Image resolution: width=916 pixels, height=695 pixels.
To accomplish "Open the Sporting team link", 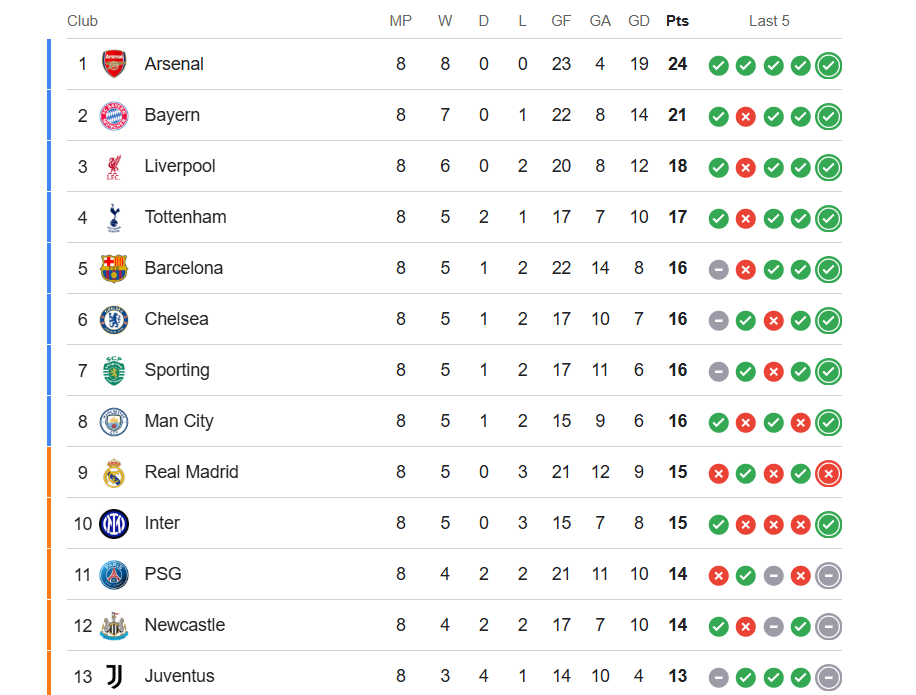I will click(177, 370).
